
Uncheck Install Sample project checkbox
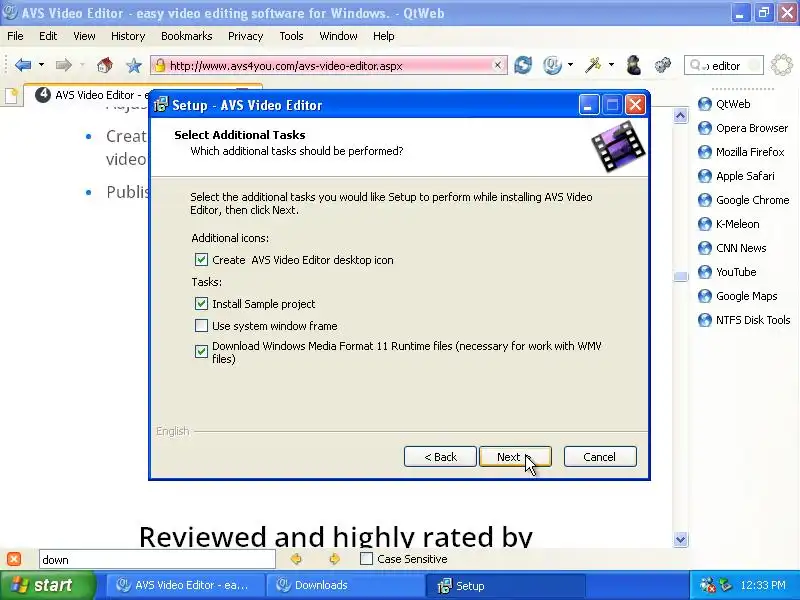point(201,304)
